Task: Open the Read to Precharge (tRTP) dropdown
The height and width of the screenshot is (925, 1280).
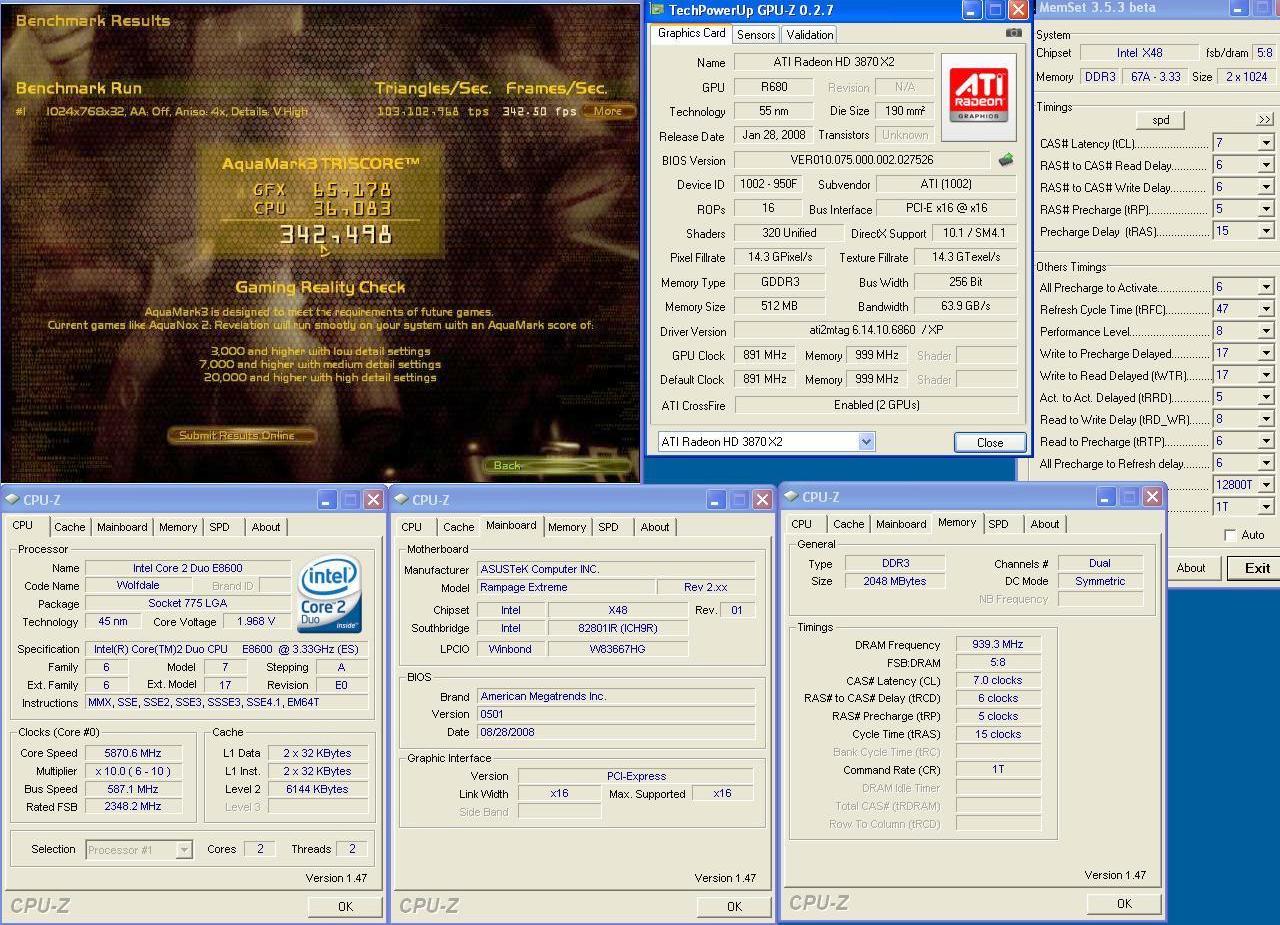Action: point(1265,441)
